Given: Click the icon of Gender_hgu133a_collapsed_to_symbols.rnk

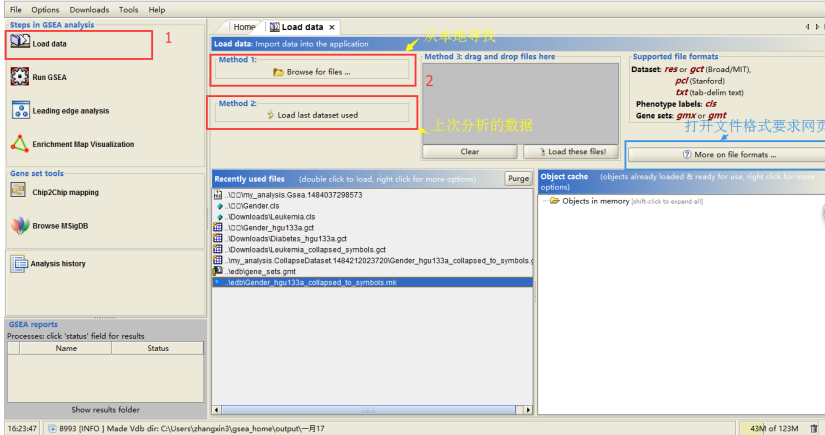Looking at the screenshot, I should (217, 282).
